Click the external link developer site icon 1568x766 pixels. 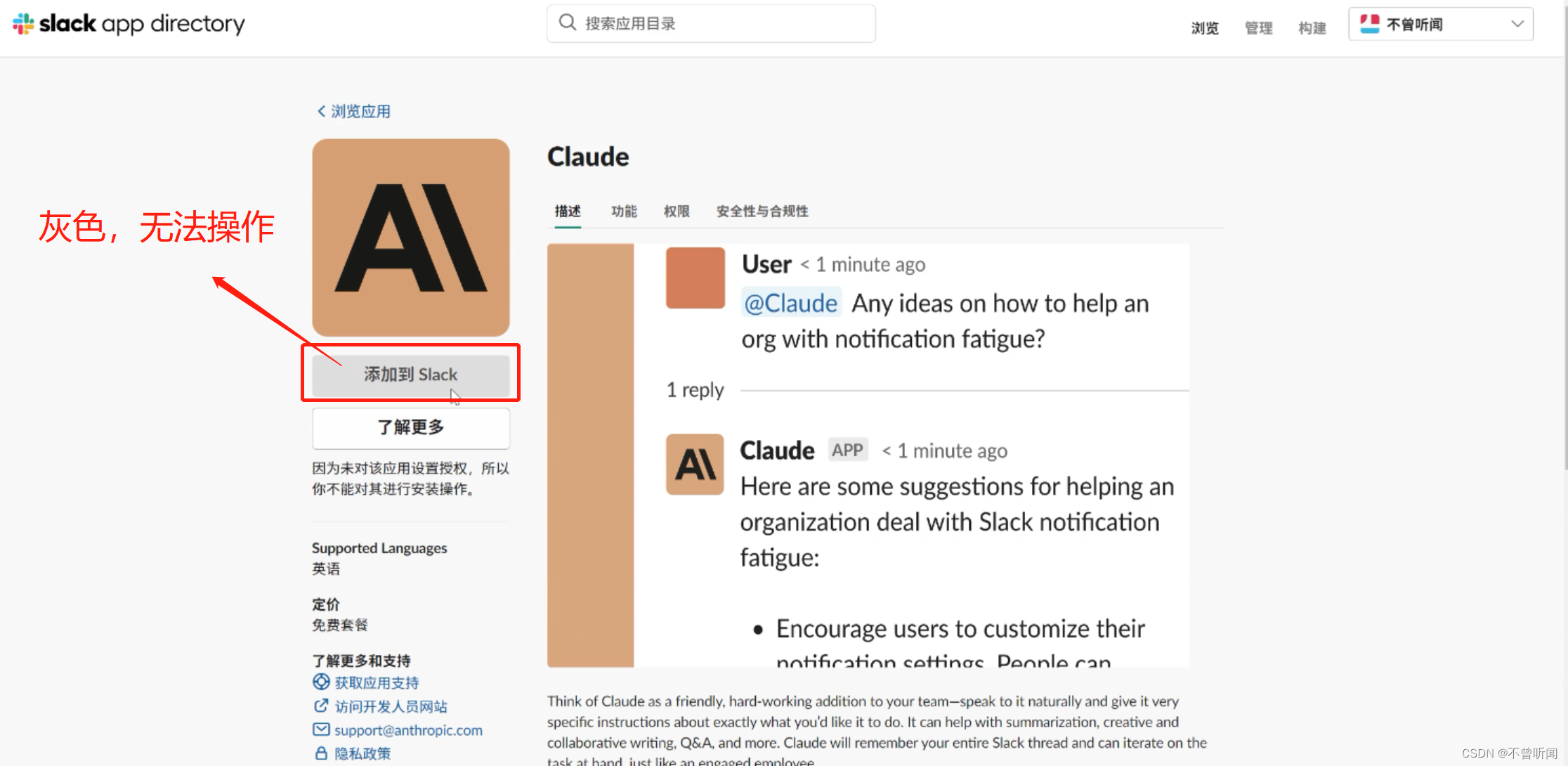coord(321,706)
